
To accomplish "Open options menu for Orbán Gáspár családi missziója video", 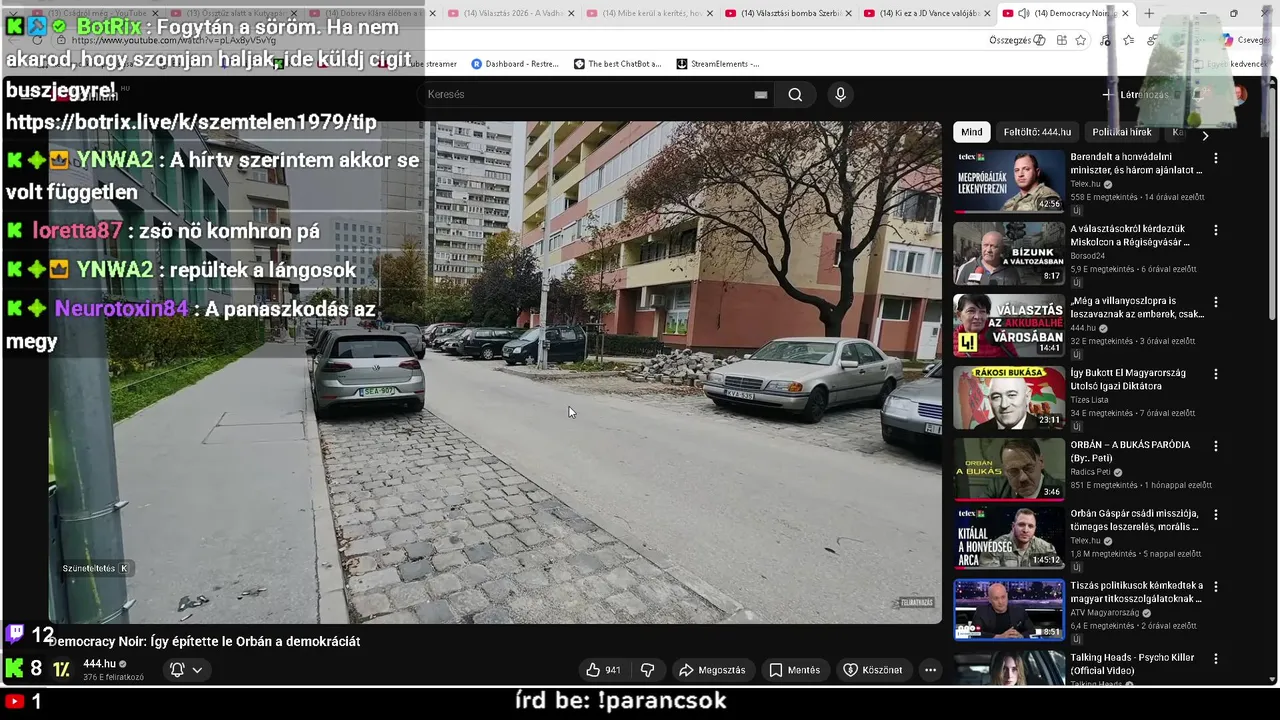I will tap(1216, 515).
